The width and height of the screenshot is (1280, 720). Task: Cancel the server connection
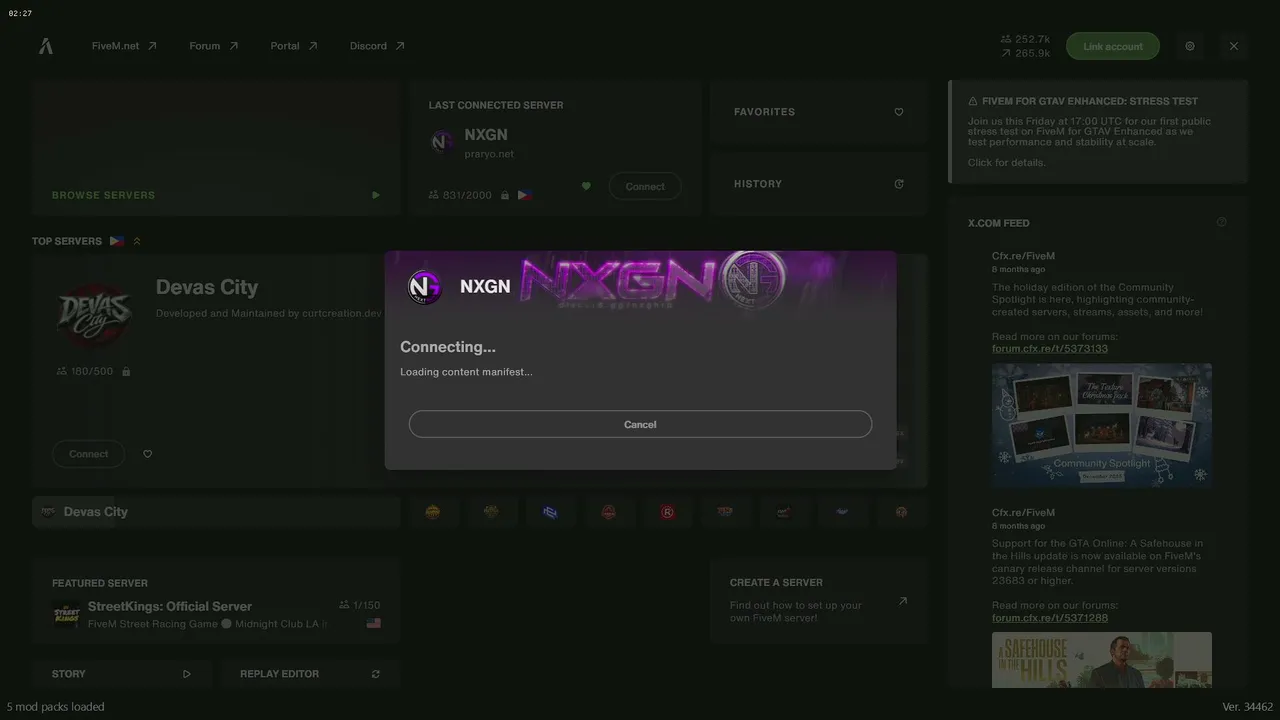[640, 424]
